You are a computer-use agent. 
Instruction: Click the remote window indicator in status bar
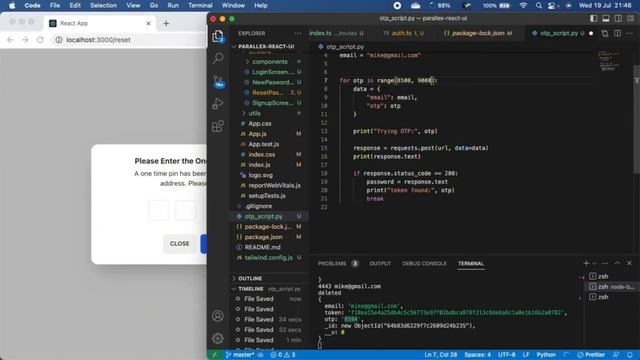(214, 355)
